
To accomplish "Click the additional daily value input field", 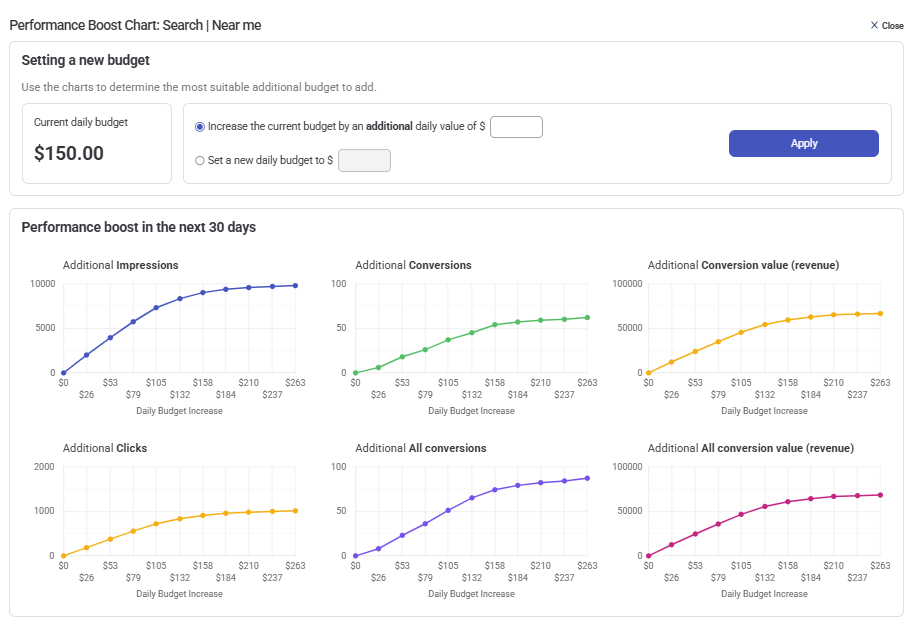I will [516, 126].
